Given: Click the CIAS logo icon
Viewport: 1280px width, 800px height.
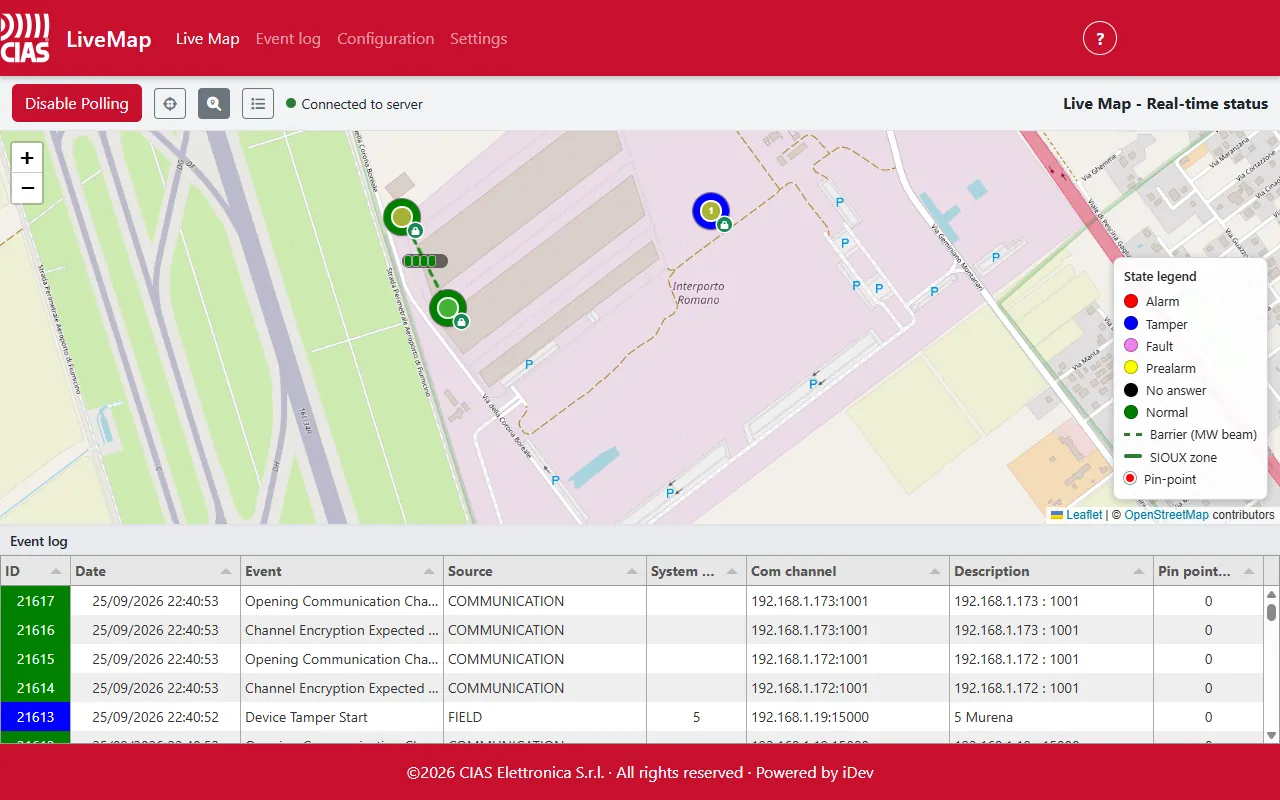Looking at the screenshot, I should point(25,38).
